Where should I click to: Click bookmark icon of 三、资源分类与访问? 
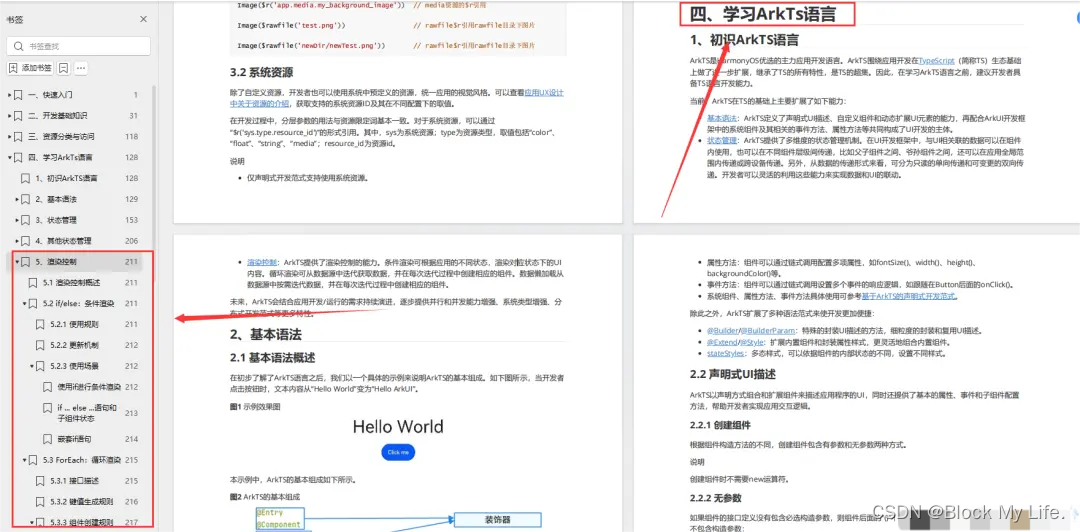coord(18,136)
